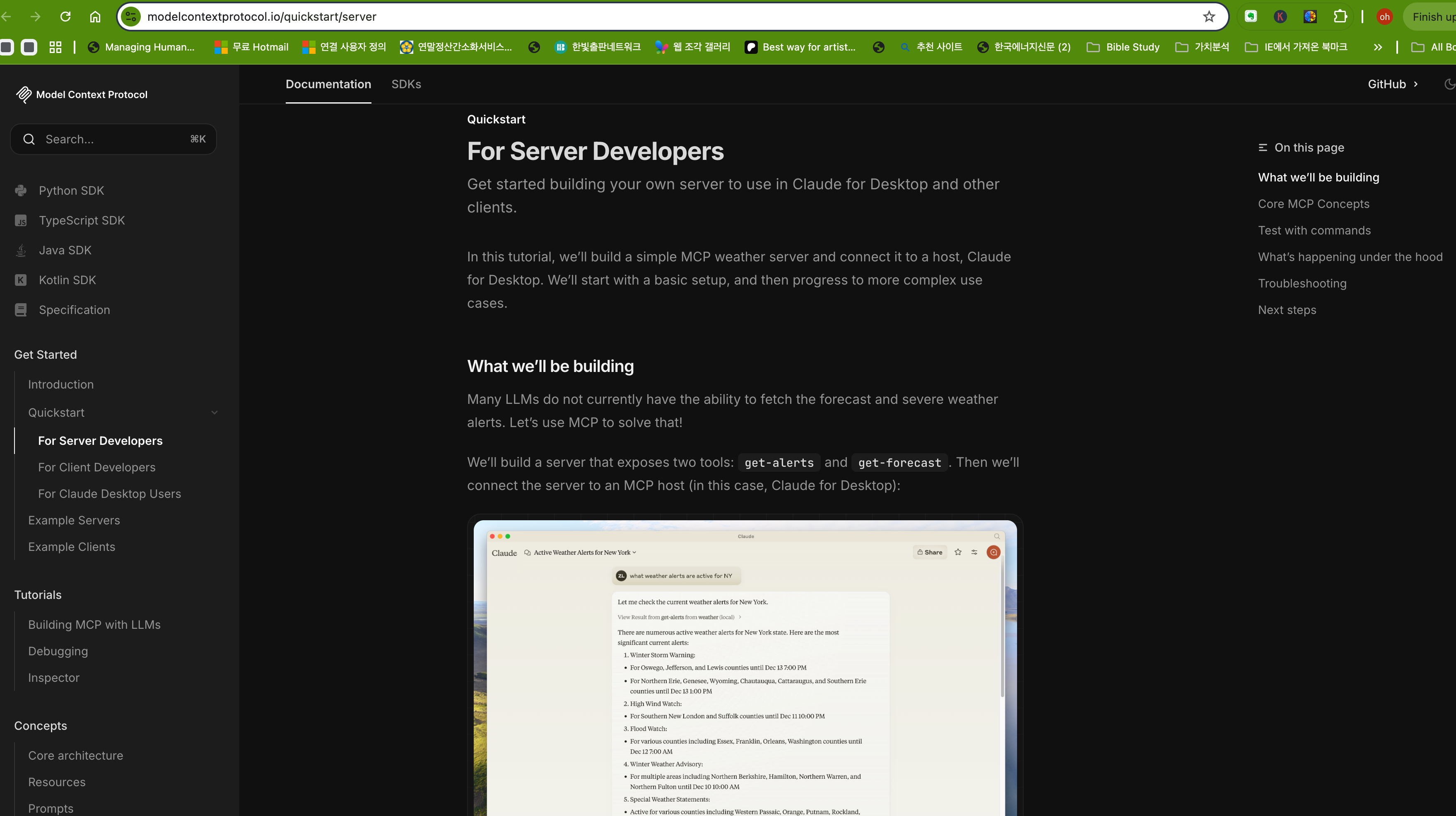The width and height of the screenshot is (1456, 816).
Task: Jump to What we'll be building section
Action: click(x=1319, y=178)
